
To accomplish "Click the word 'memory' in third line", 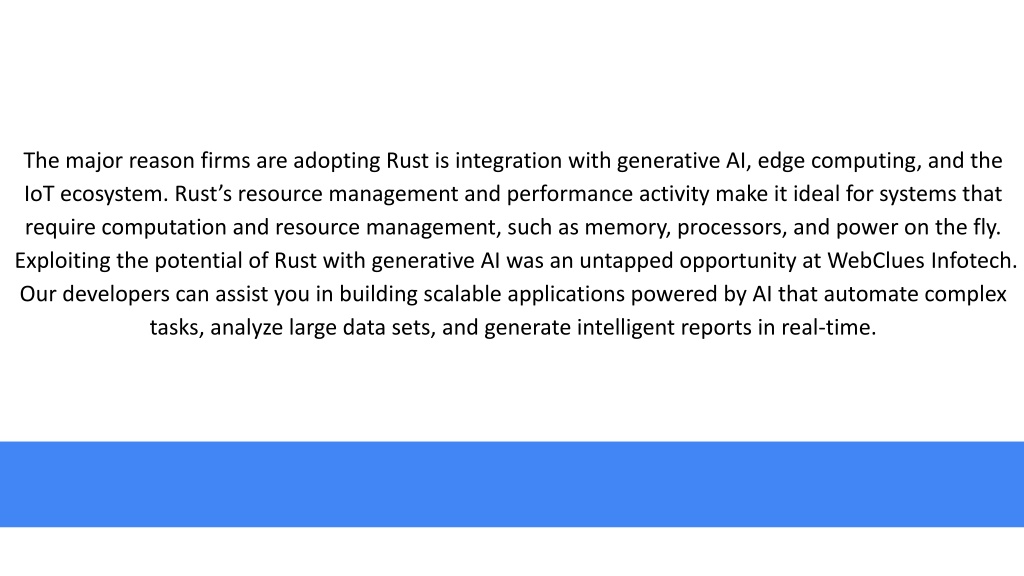I will click(625, 228).
